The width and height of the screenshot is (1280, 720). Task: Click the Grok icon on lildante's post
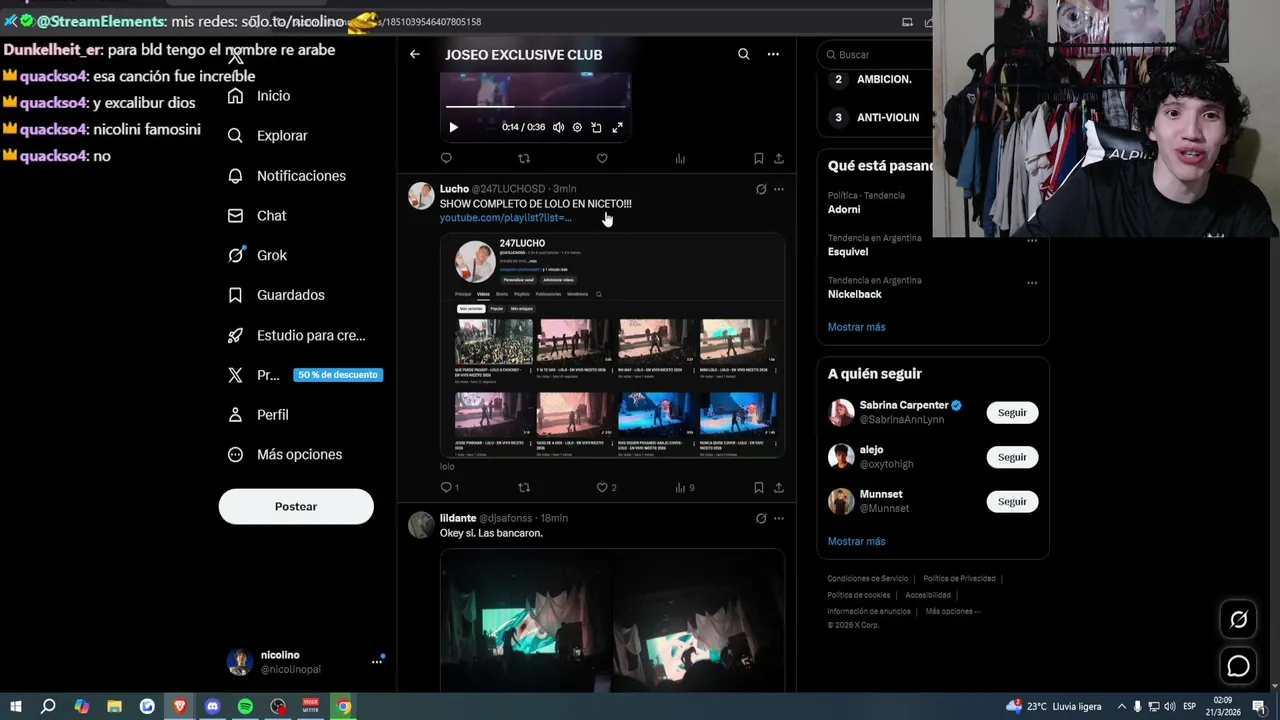click(761, 518)
